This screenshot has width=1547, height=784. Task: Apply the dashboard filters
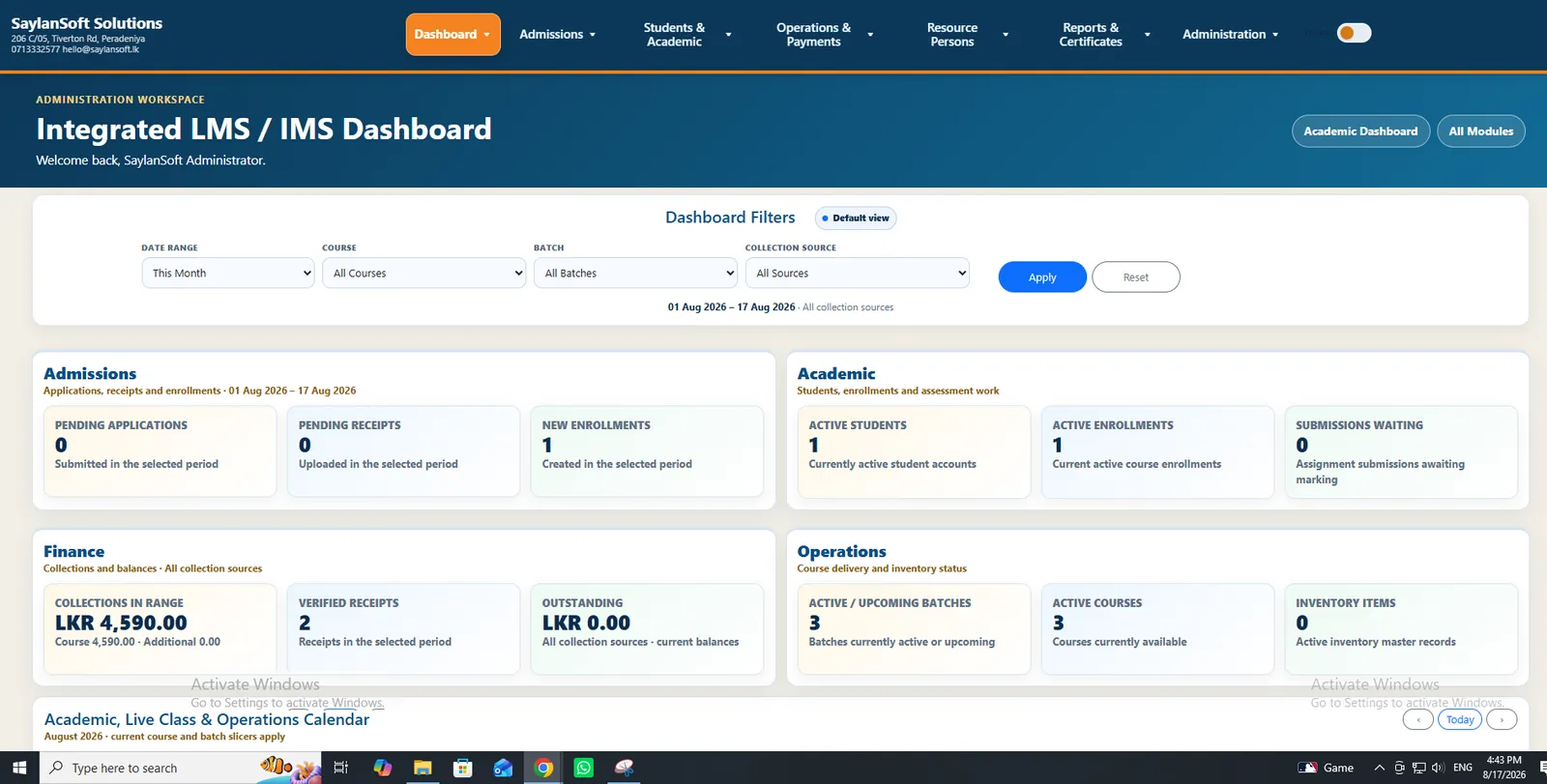click(1042, 277)
